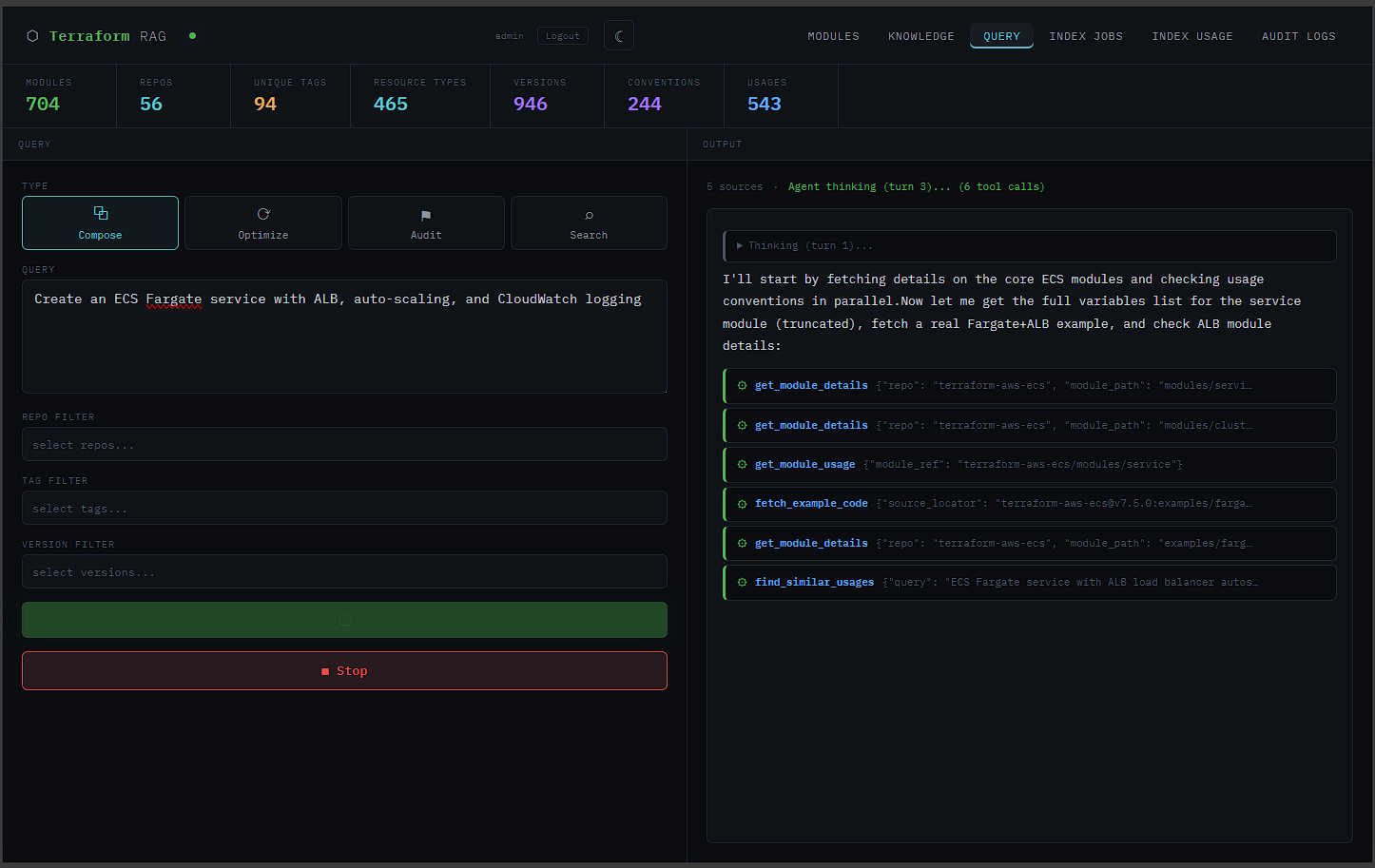The image size is (1375, 868).
Task: Open the Index Usage tab
Action: pos(1192,36)
